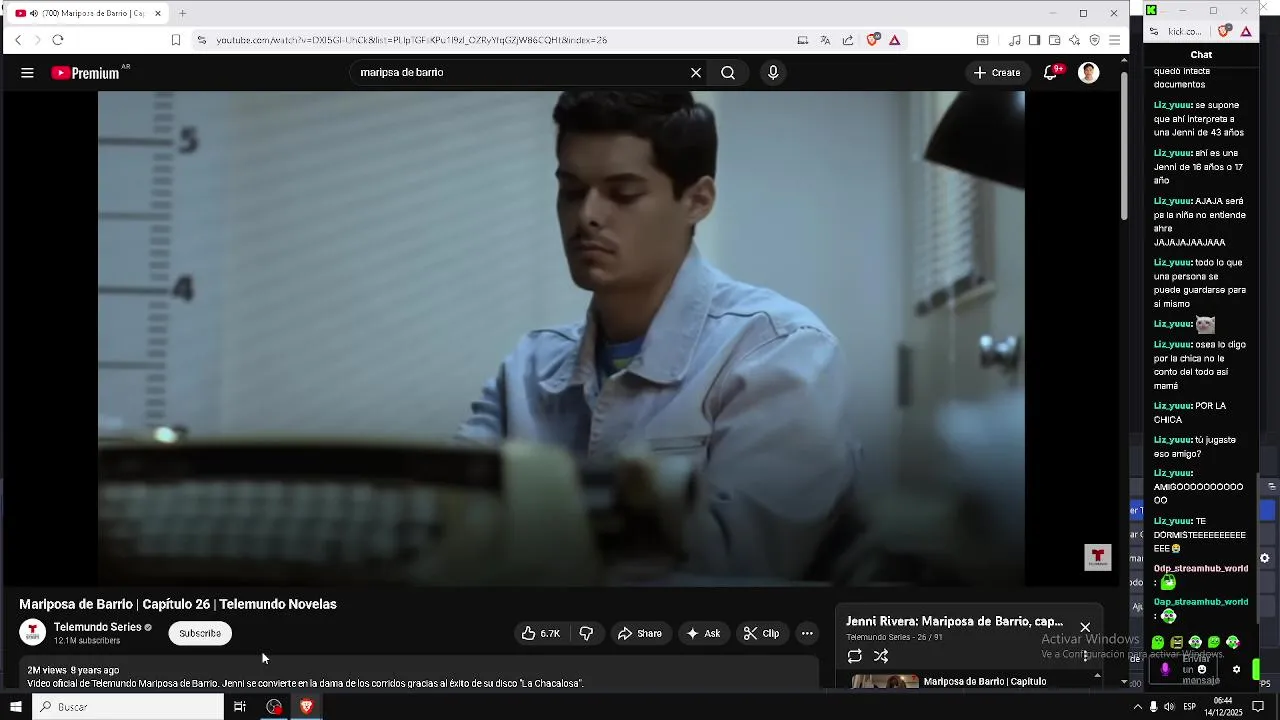
Task: Close the Mariposa de Barrio tab
Action: coord(157,13)
